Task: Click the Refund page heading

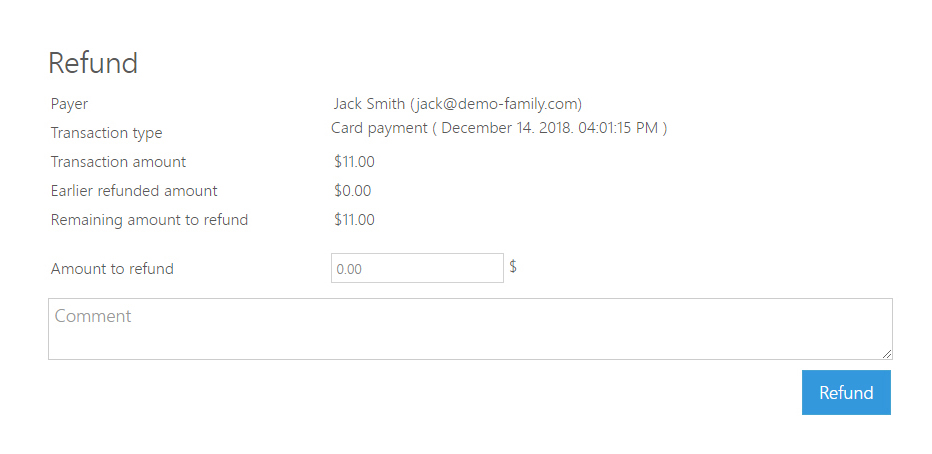Action: tap(93, 63)
